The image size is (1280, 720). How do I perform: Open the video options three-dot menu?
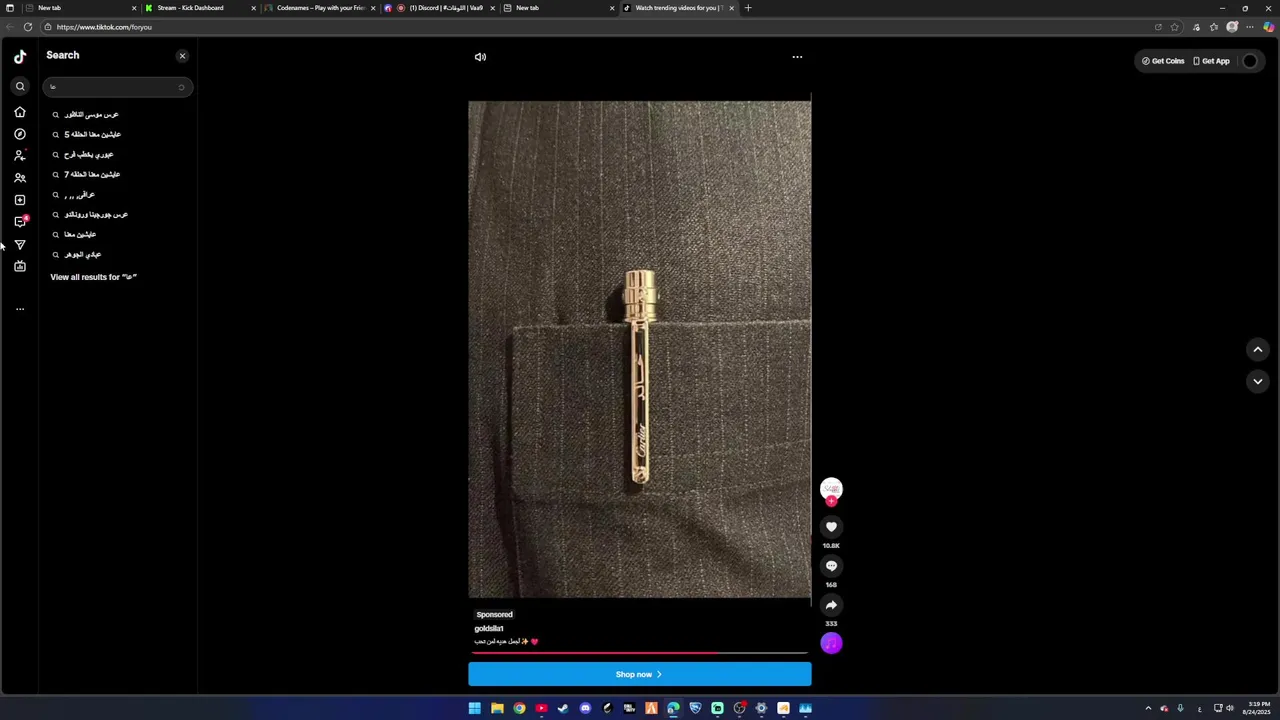(x=797, y=57)
